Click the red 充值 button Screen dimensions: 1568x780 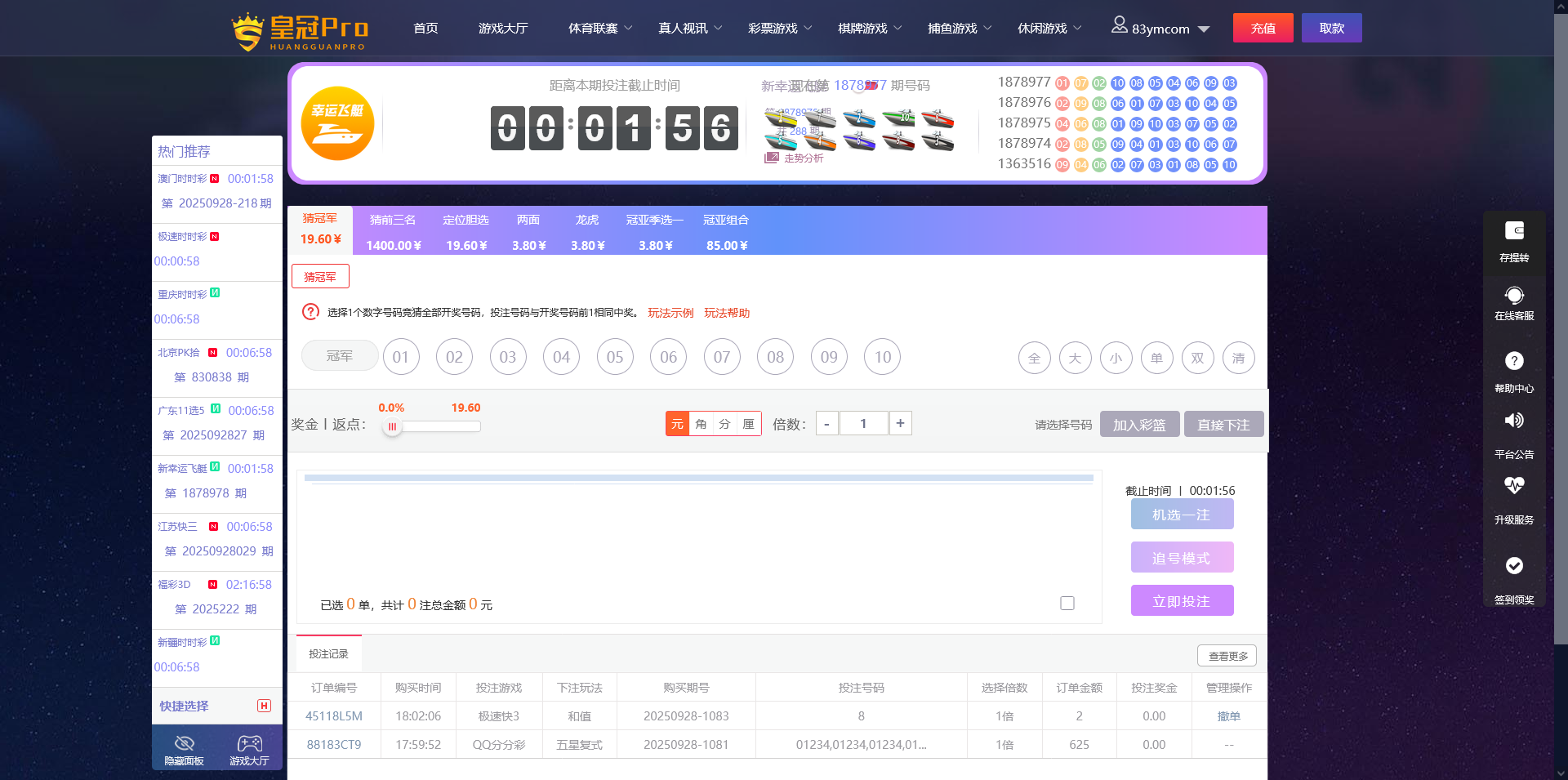(1263, 29)
